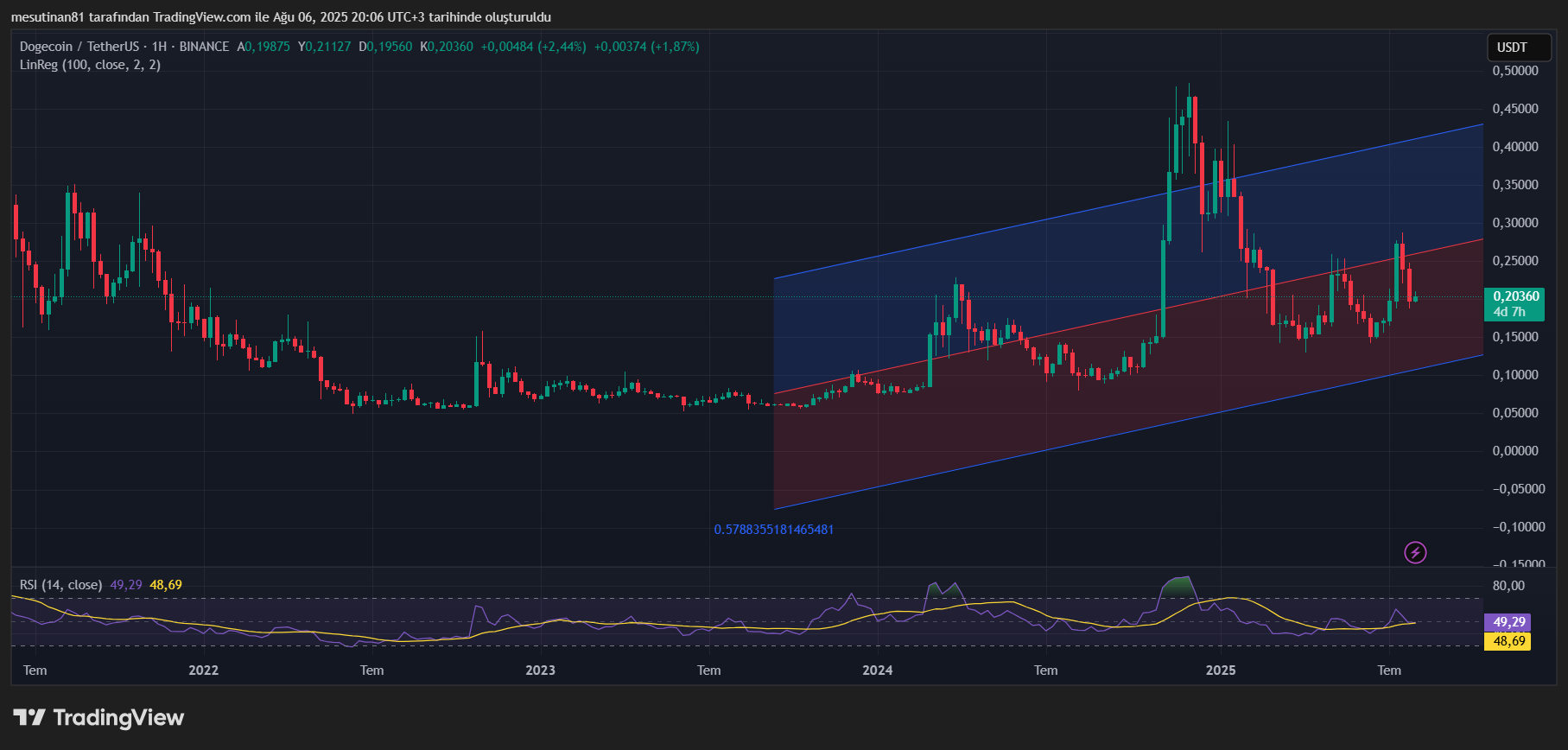This screenshot has width=1568, height=750.
Task: Click the 2024 label on time axis
Action: click(x=878, y=671)
